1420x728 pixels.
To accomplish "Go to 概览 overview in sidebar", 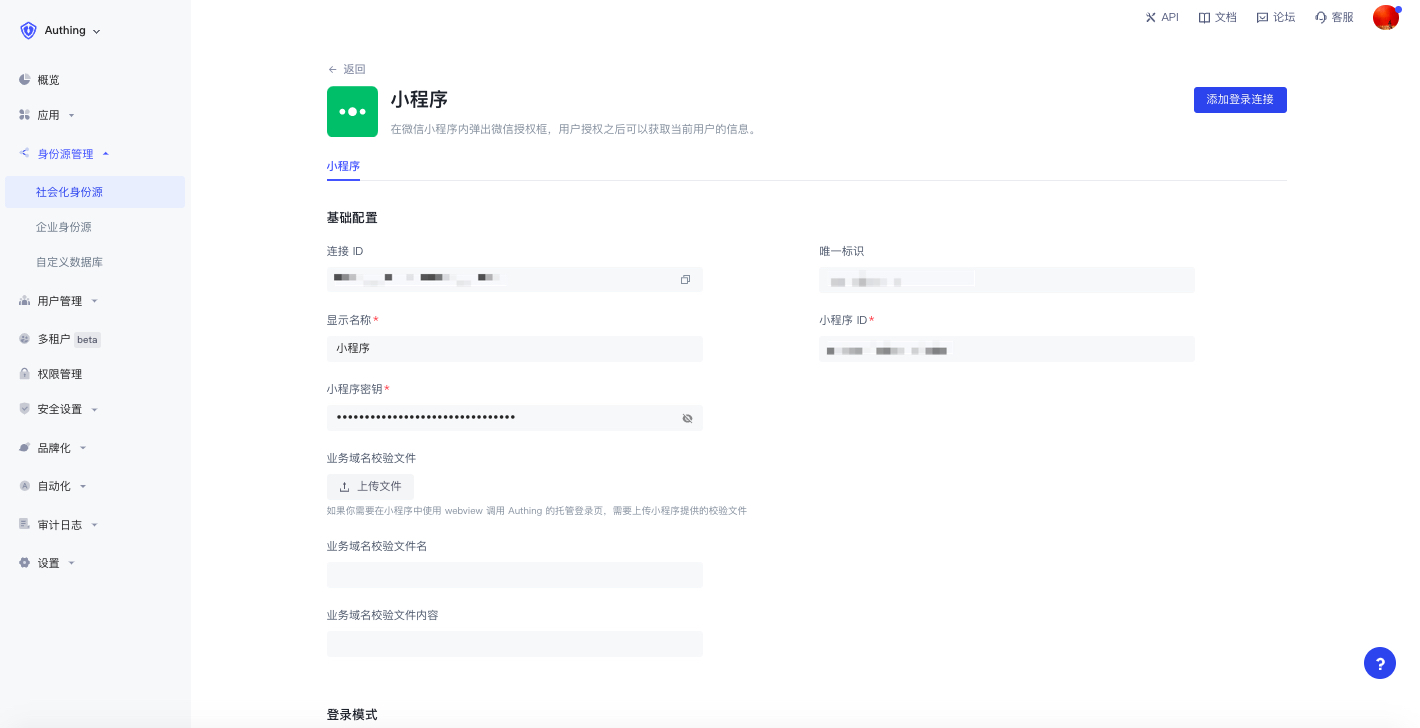I will 48,80.
